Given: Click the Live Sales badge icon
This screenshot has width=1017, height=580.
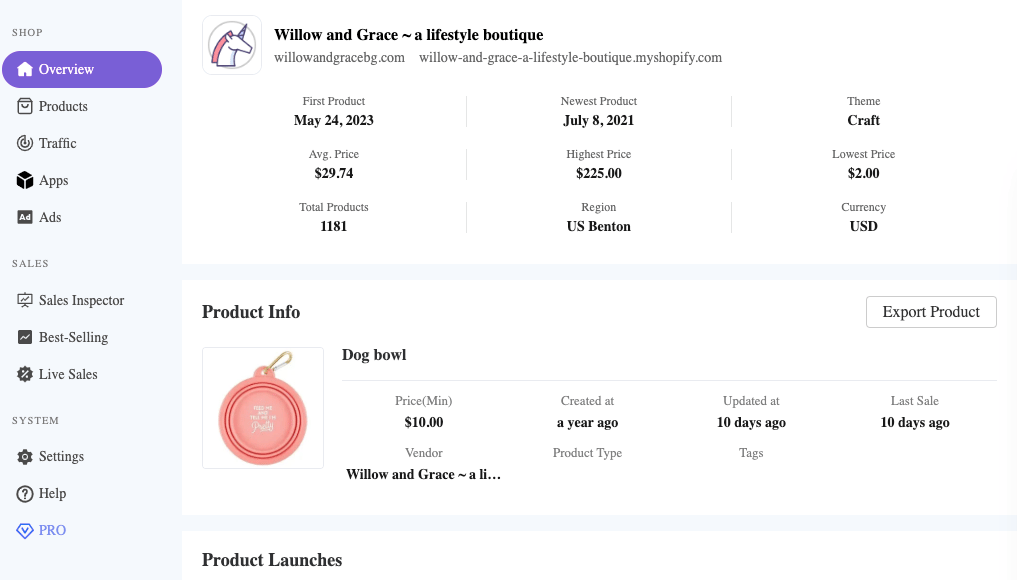Looking at the screenshot, I should click(25, 374).
